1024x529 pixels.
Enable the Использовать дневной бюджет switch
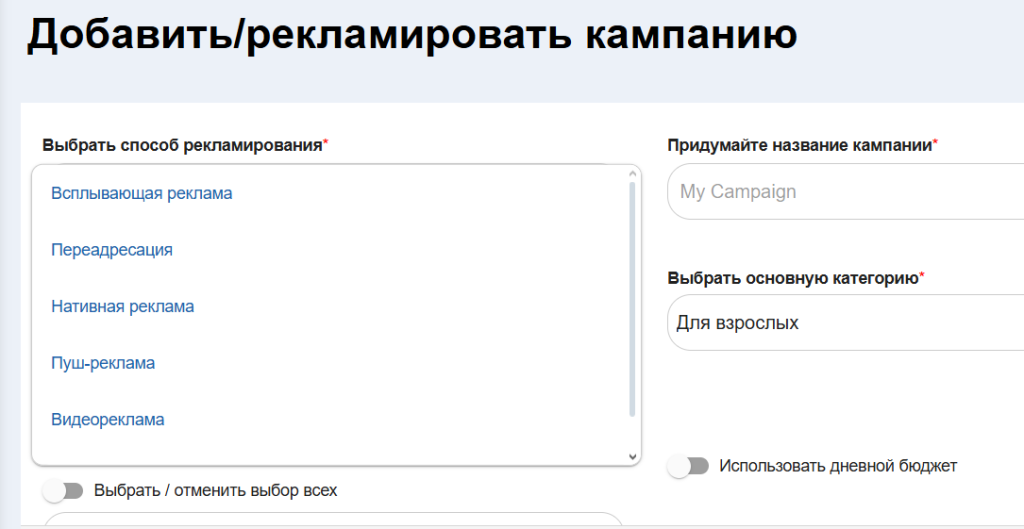pyautogui.click(x=689, y=466)
